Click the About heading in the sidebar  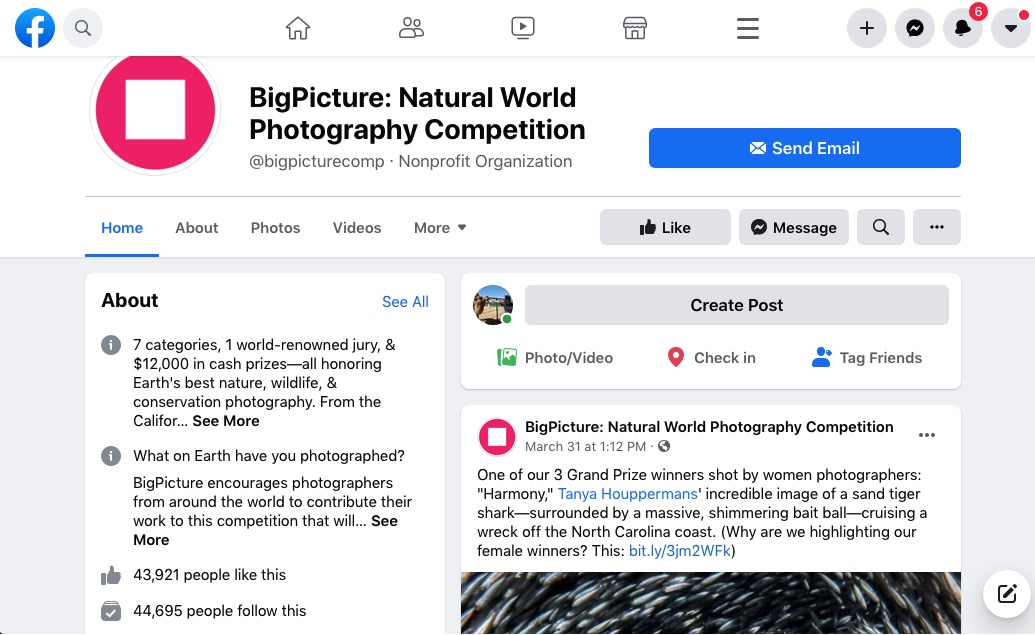(129, 300)
